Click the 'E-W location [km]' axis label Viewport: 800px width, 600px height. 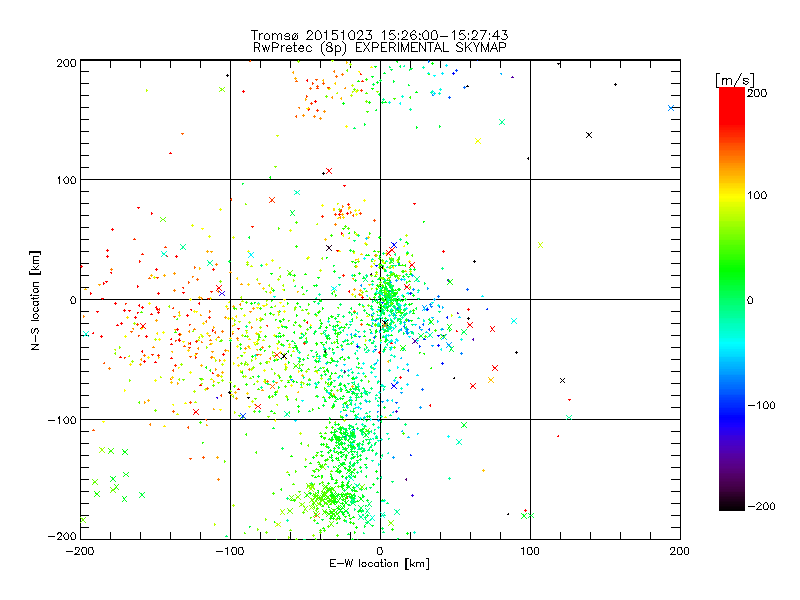[379, 564]
